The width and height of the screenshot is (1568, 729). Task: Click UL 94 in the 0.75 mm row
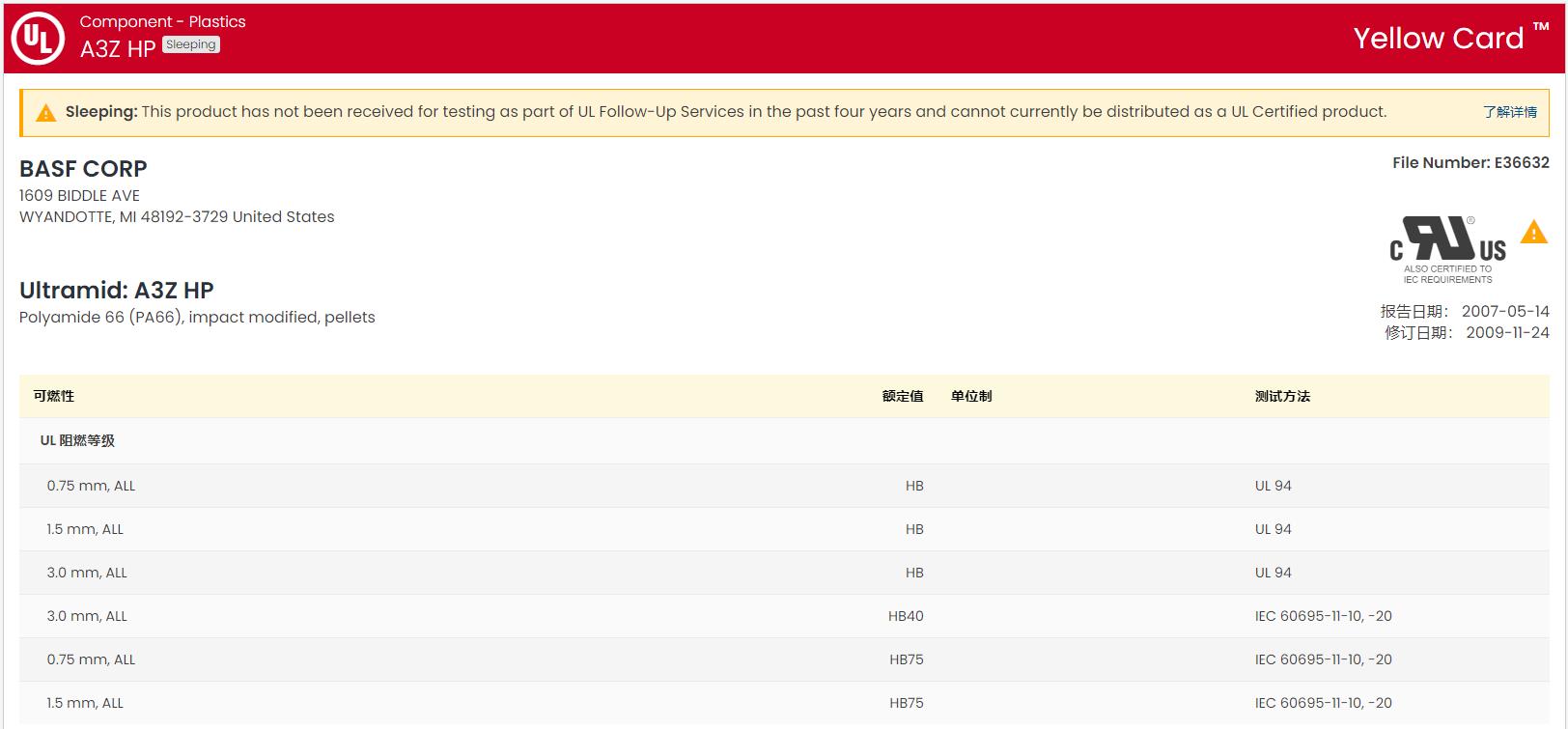pyautogui.click(x=1273, y=486)
